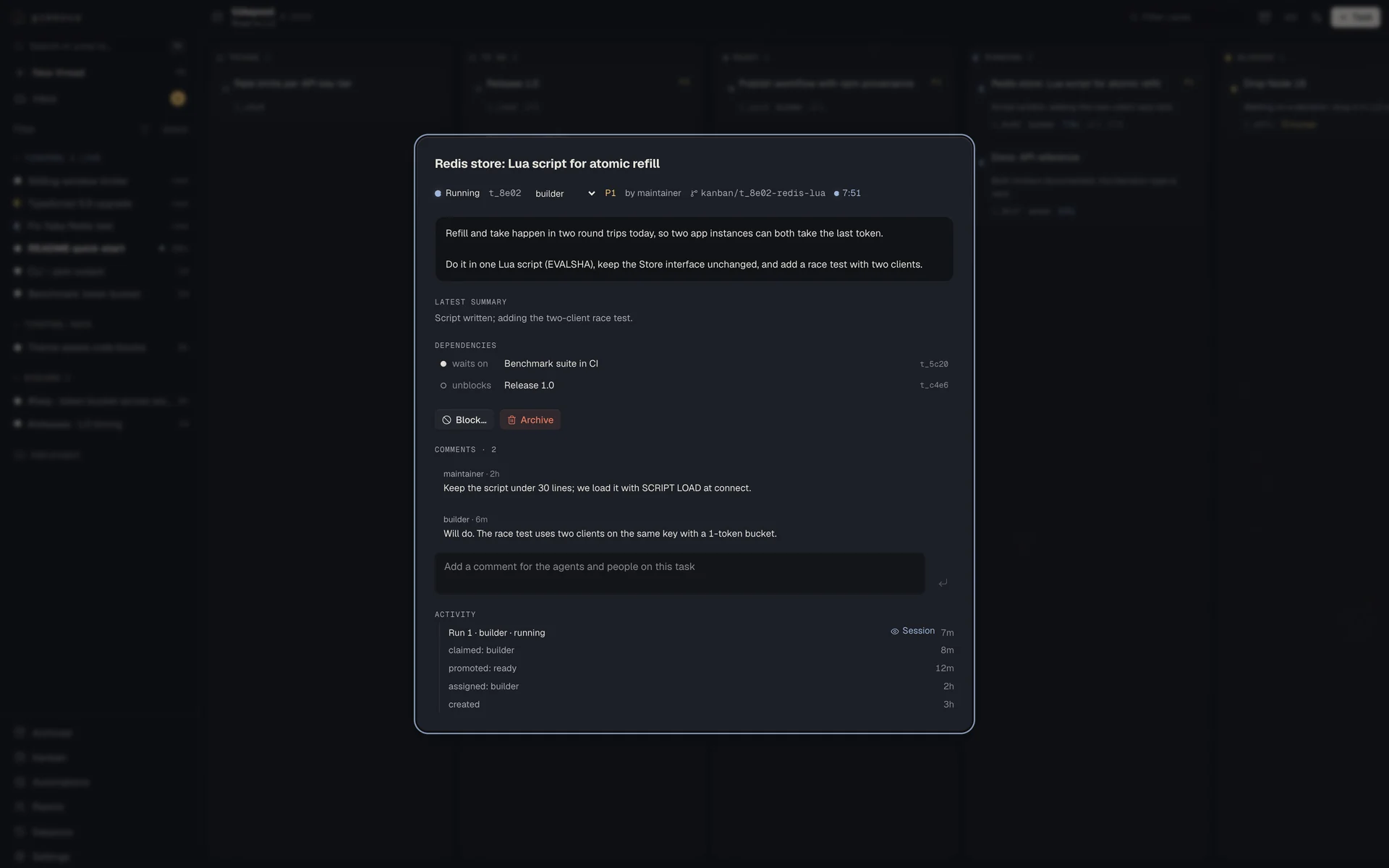Screen dimensions: 1389x868
Task: Open the builder assignee dropdown
Action: click(565, 193)
